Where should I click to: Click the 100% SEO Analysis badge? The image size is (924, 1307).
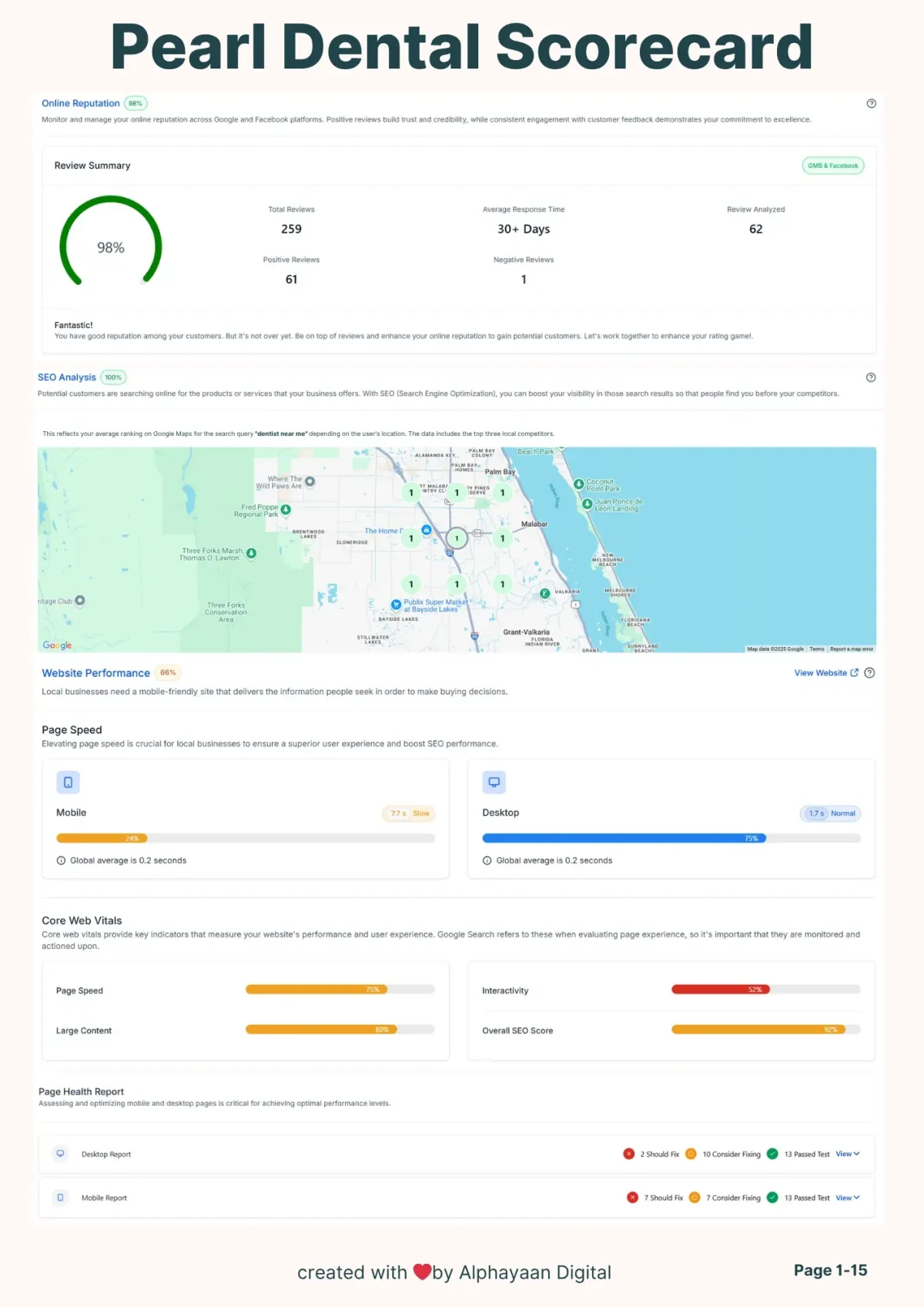[x=113, y=377]
